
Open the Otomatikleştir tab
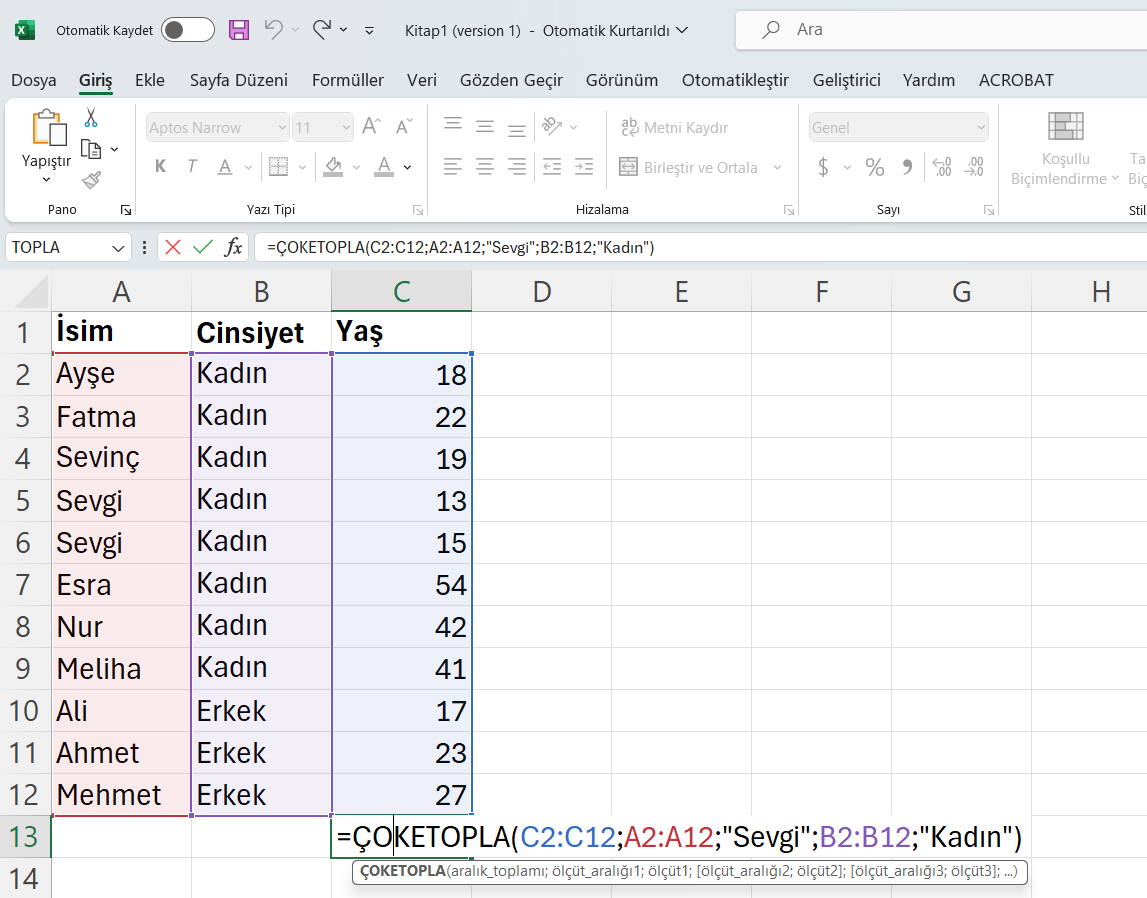tap(735, 80)
